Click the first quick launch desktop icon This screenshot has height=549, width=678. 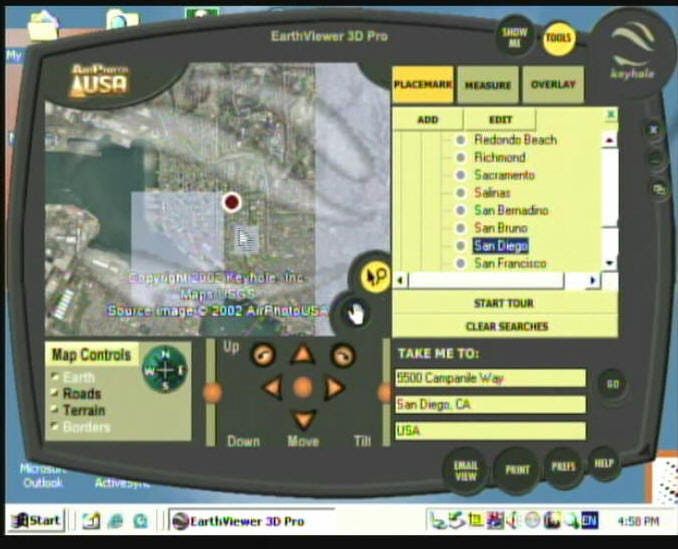tap(91, 521)
